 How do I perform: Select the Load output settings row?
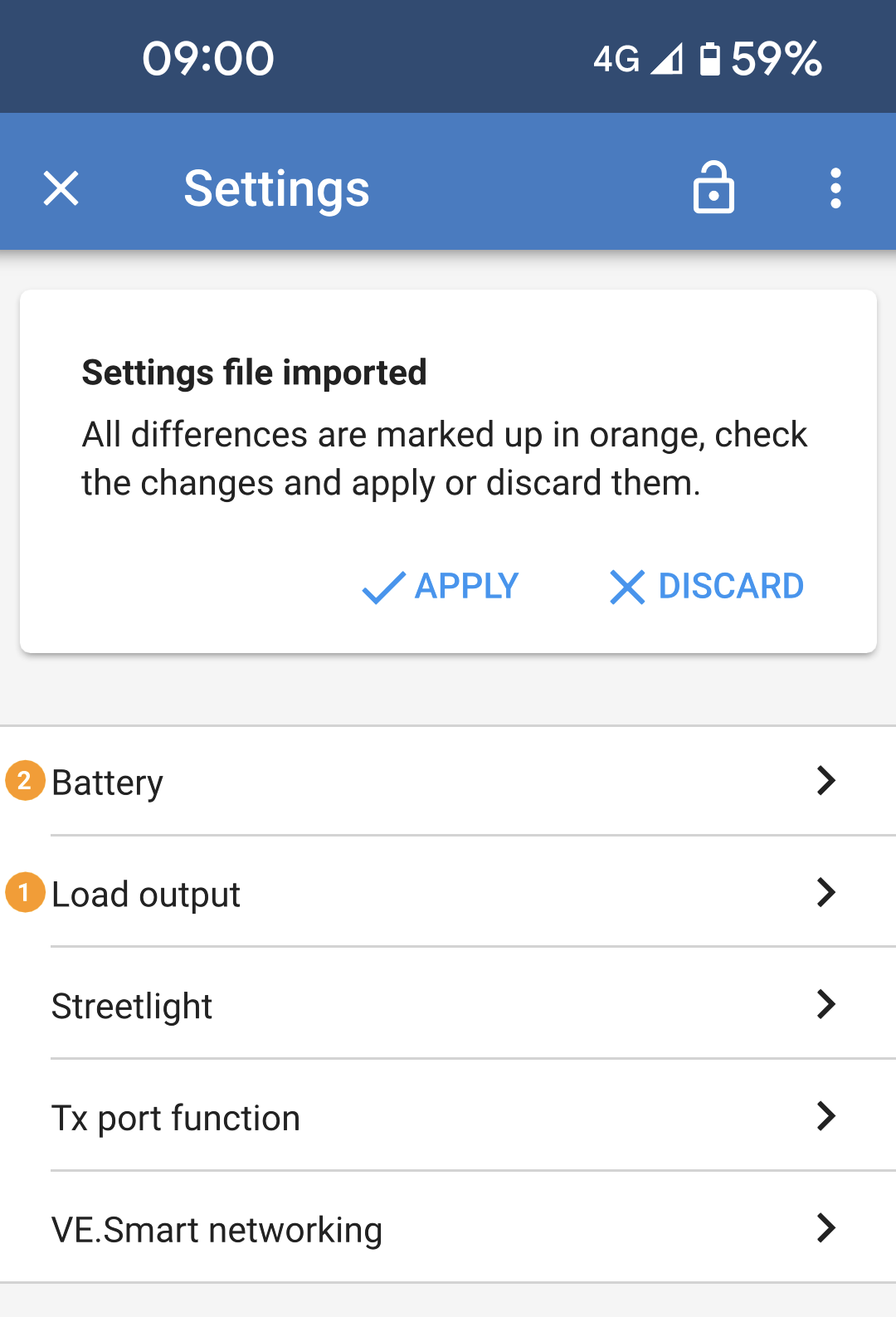coord(332,893)
